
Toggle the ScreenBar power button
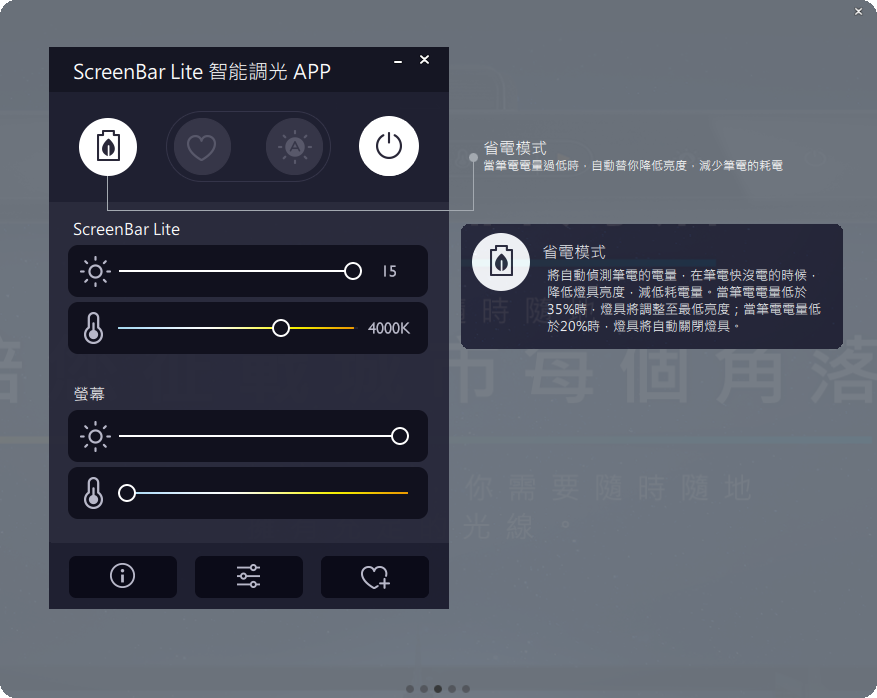(x=389, y=147)
